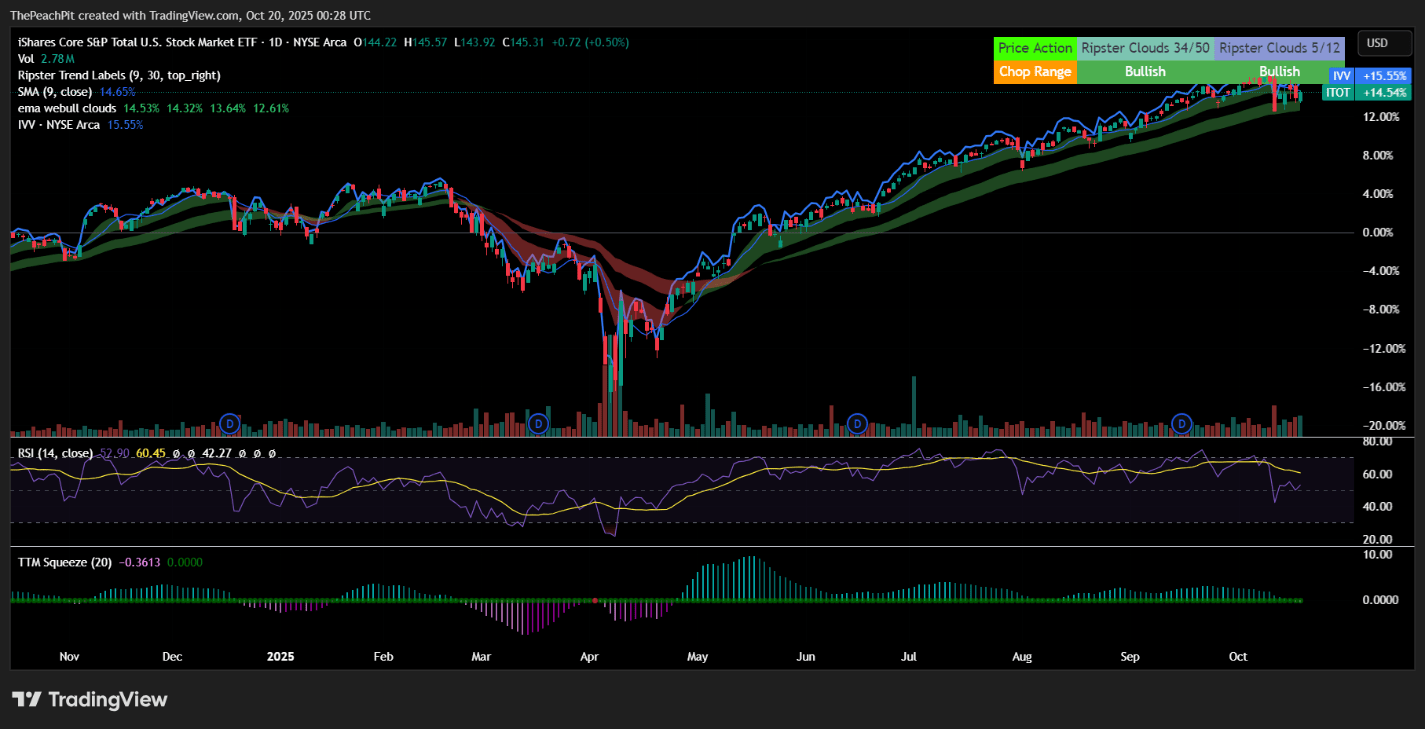Click the TradingView logo at bottom left
Image resolution: width=1425 pixels, height=729 pixels.
tap(90, 699)
